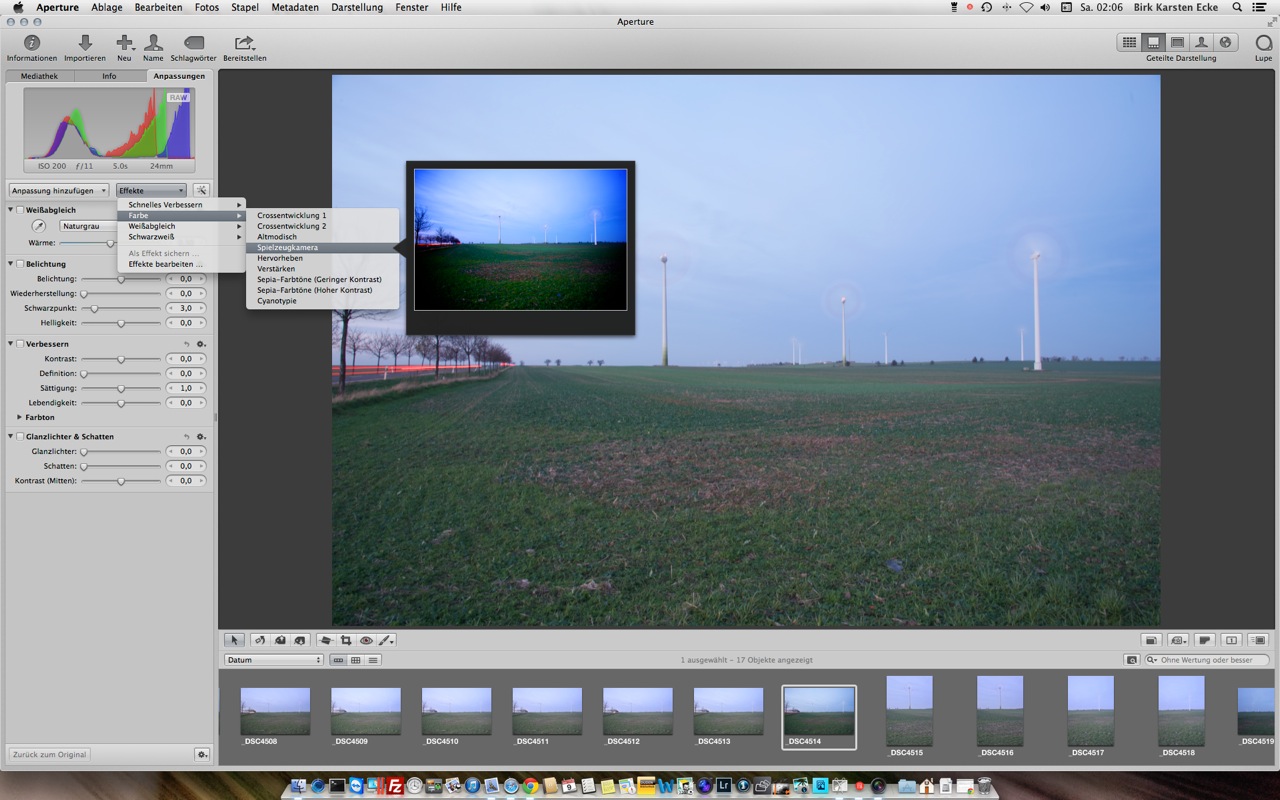Select the arrow selection tool
Viewport: 1280px width, 800px height.
pyautogui.click(x=234, y=640)
